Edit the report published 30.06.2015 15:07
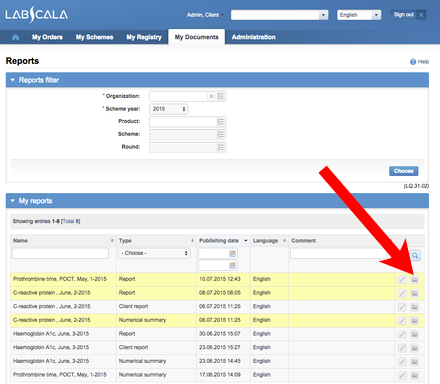 402,334
